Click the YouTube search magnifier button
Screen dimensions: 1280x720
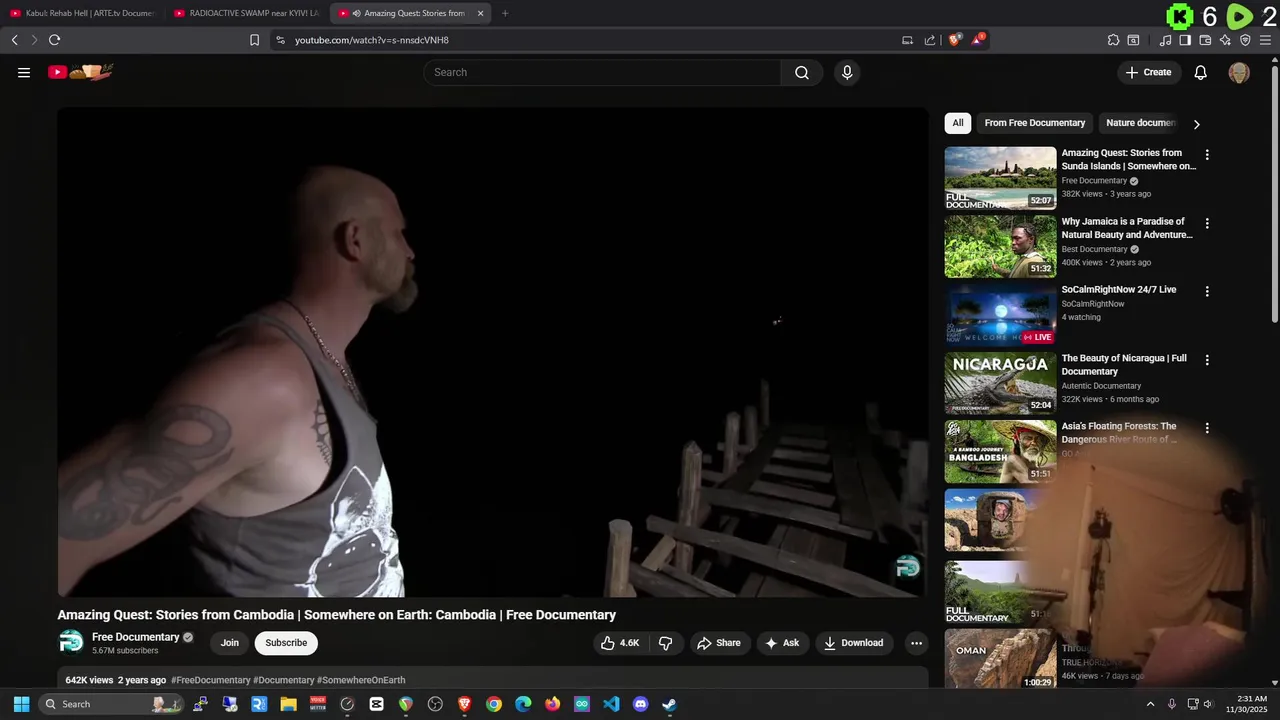point(802,72)
